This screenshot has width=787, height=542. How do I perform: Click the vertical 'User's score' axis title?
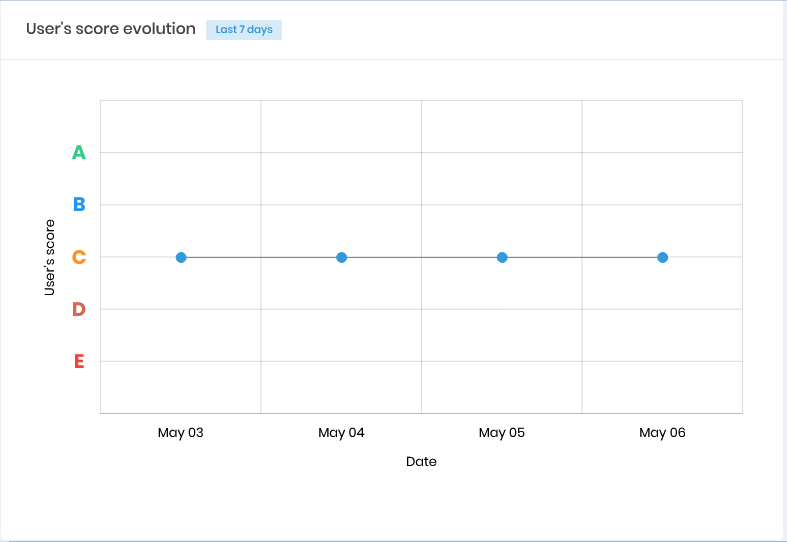pyautogui.click(x=49, y=257)
